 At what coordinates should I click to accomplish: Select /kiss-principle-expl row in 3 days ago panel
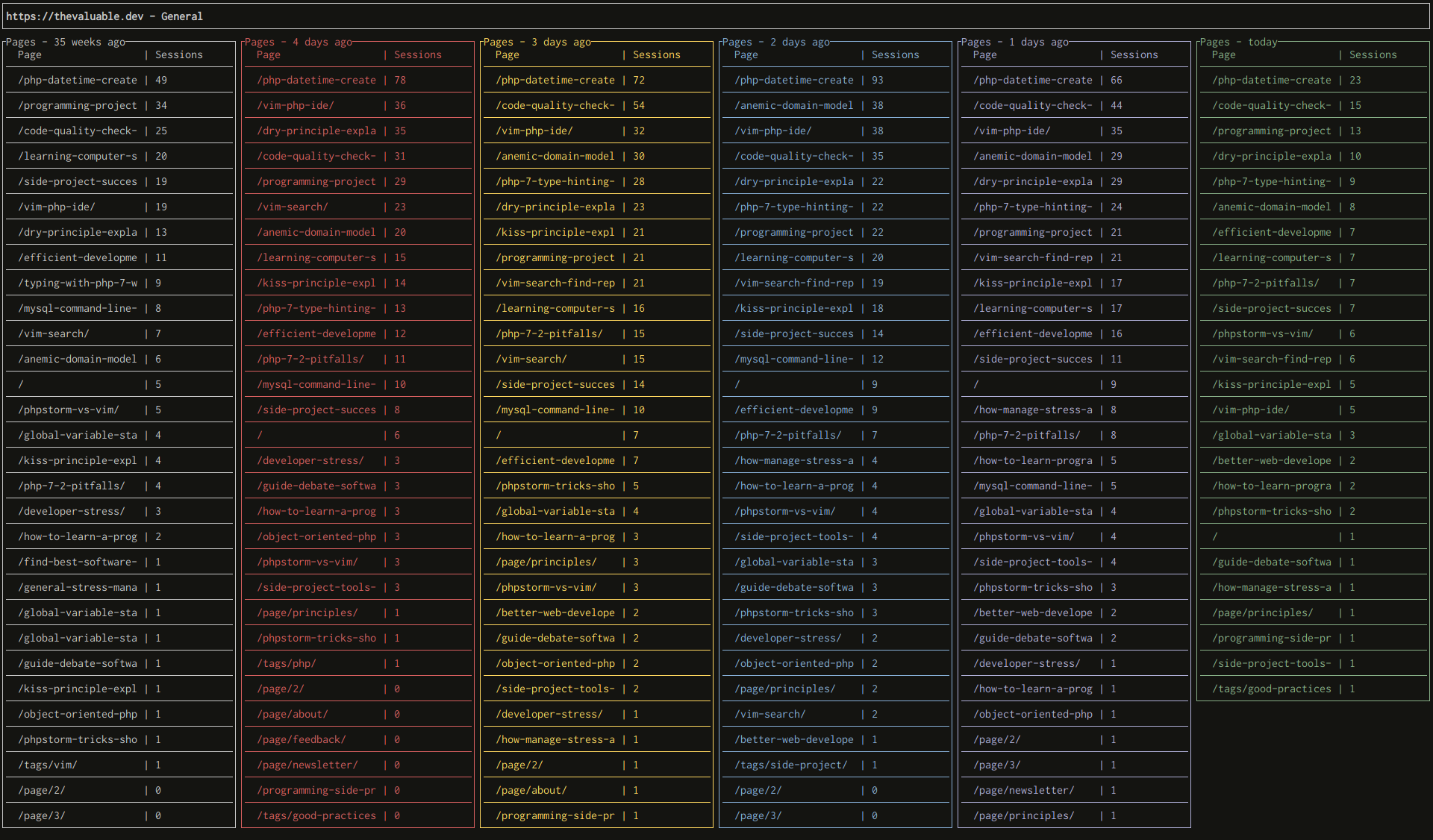555,232
